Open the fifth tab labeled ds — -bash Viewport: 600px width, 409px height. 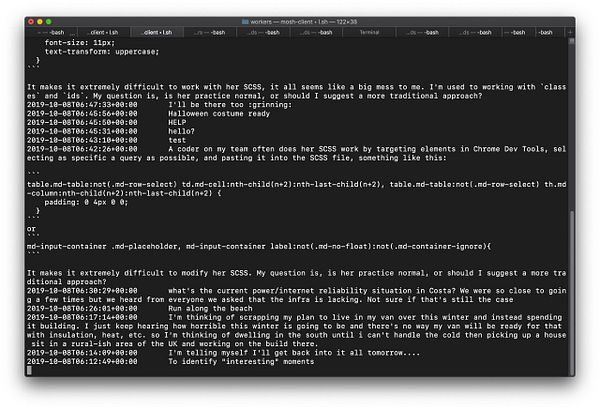(263, 33)
